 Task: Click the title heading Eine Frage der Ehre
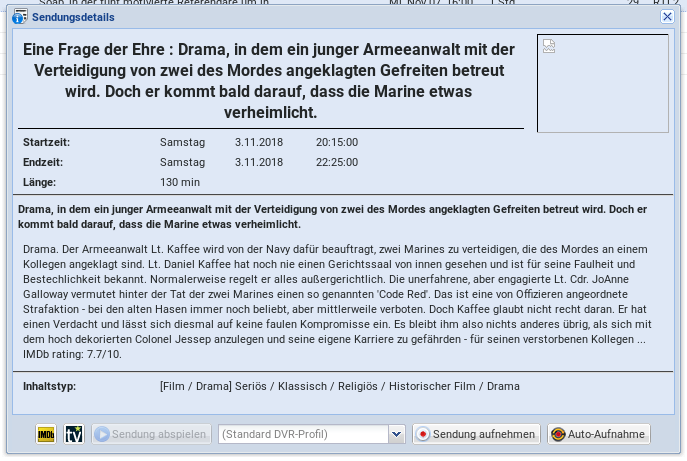click(x=271, y=81)
